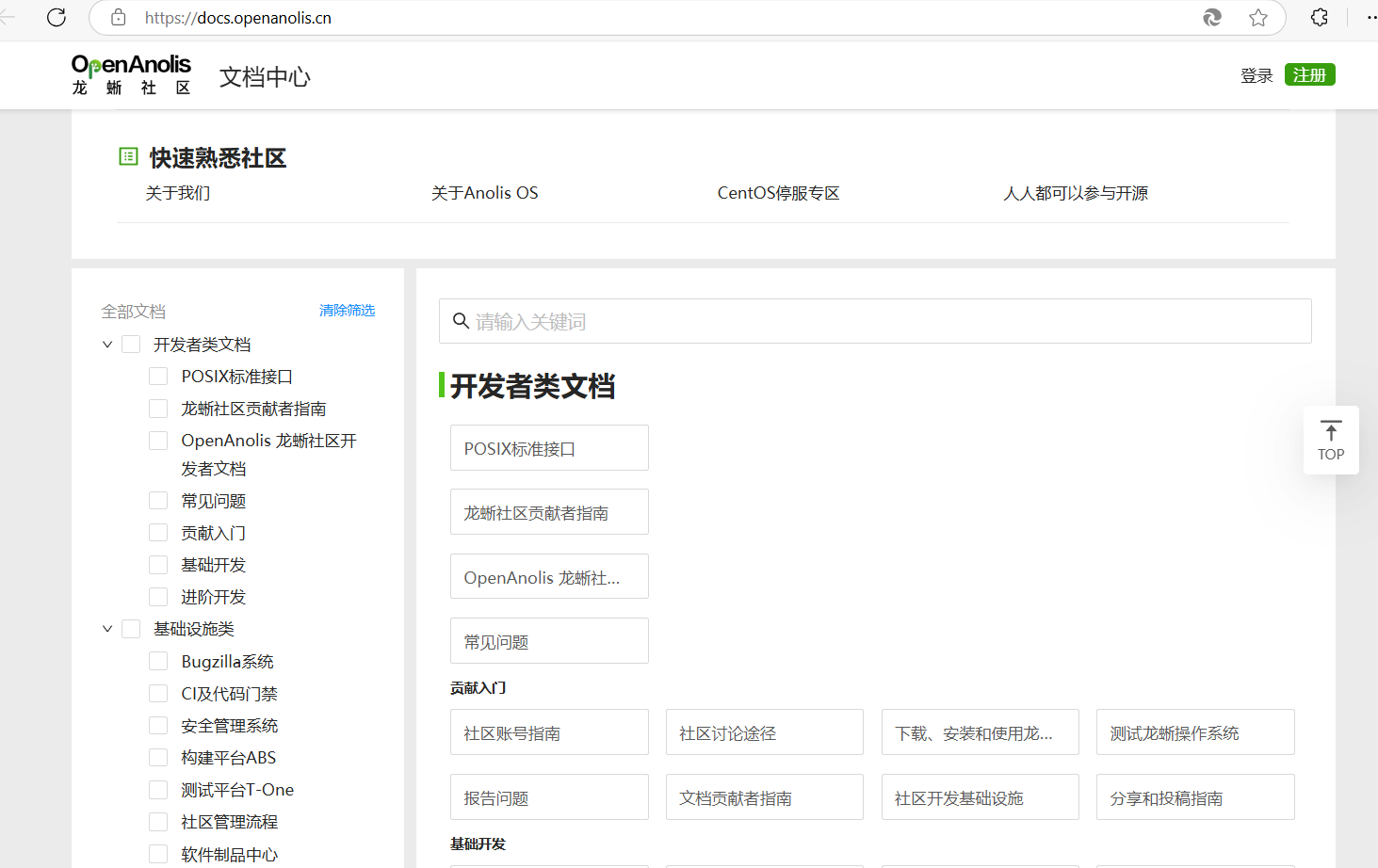The image size is (1378, 868).
Task: Open the OpenAnolis 龙蜥社... document card
Action: point(549,576)
